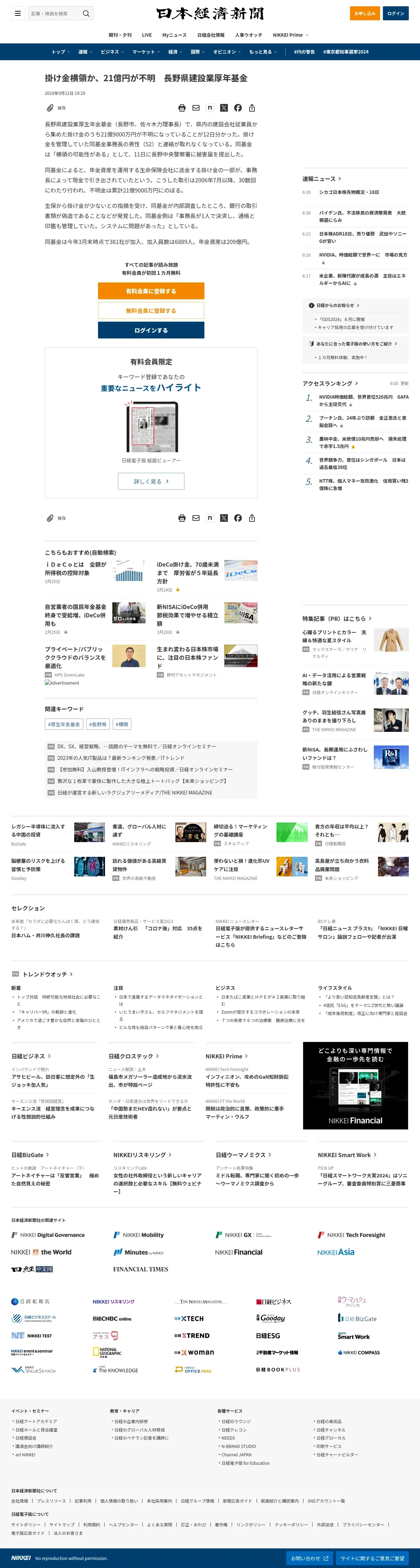Share on Facebook, top icon
420x1568 pixels.
(238, 108)
